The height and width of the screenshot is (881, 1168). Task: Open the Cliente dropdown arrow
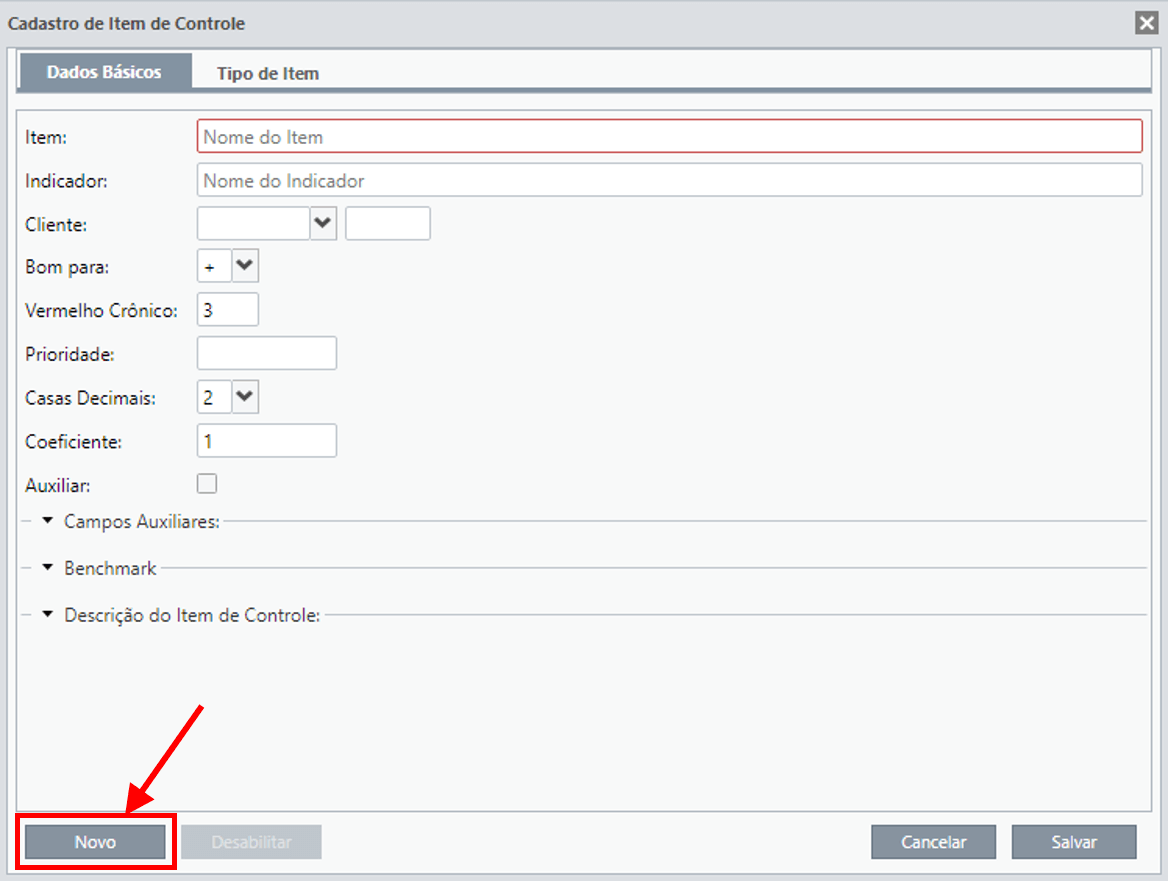[323, 223]
